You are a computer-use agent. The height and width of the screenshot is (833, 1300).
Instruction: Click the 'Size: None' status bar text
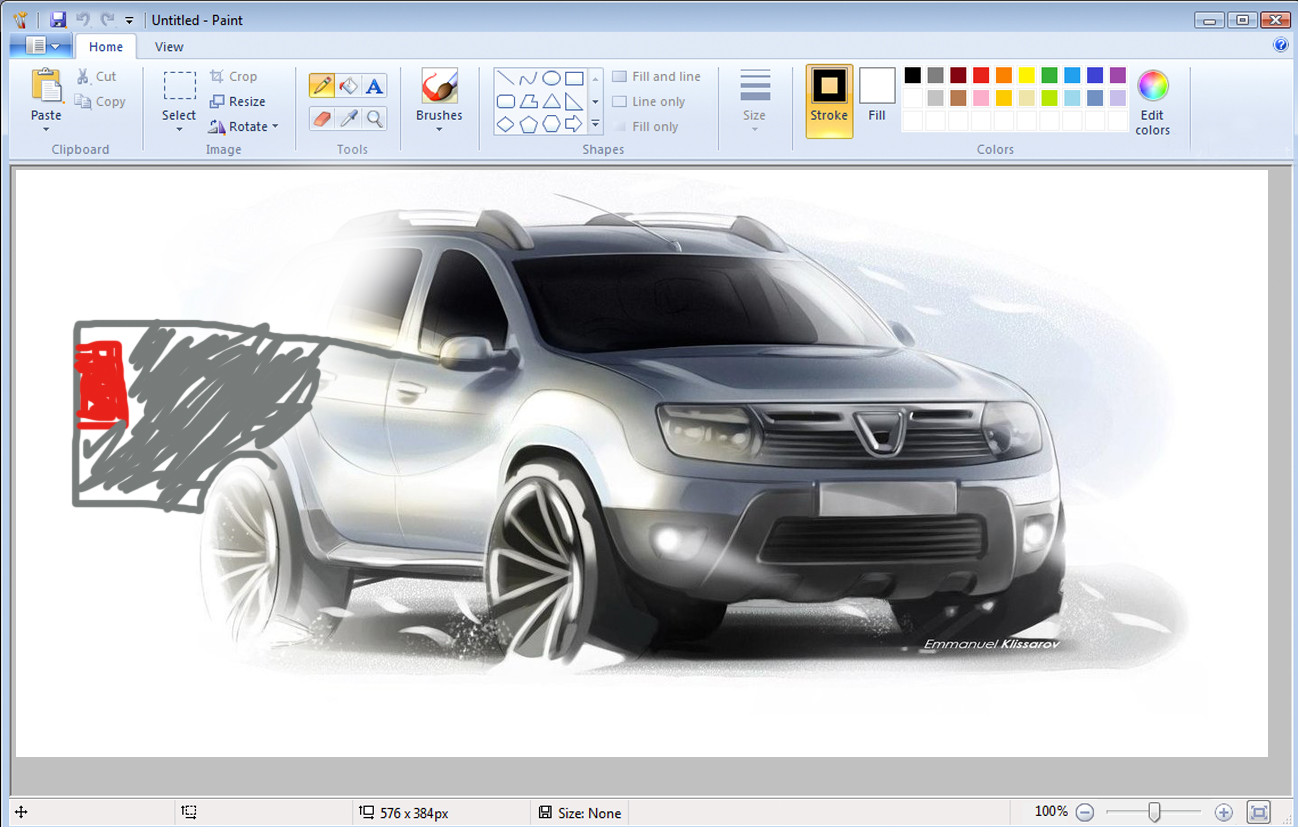tap(590, 813)
